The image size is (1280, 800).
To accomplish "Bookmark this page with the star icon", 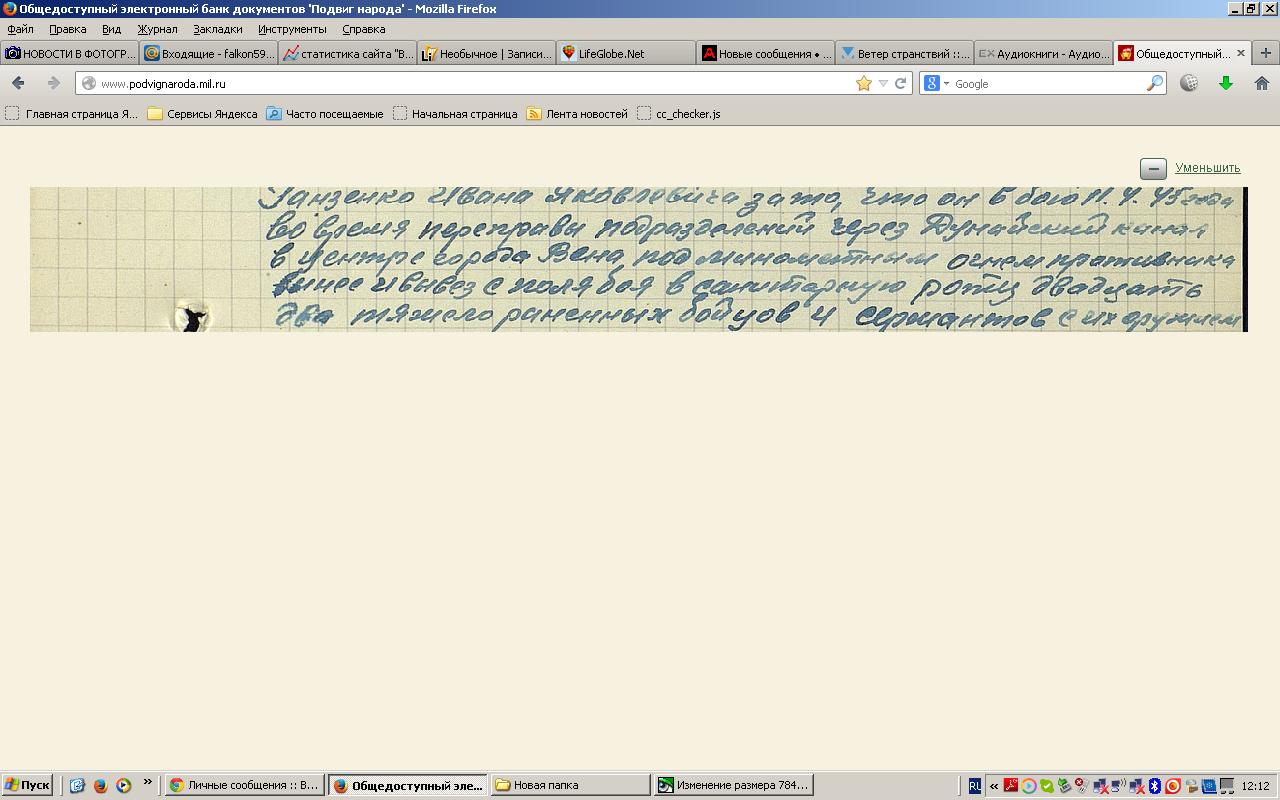I will (864, 84).
